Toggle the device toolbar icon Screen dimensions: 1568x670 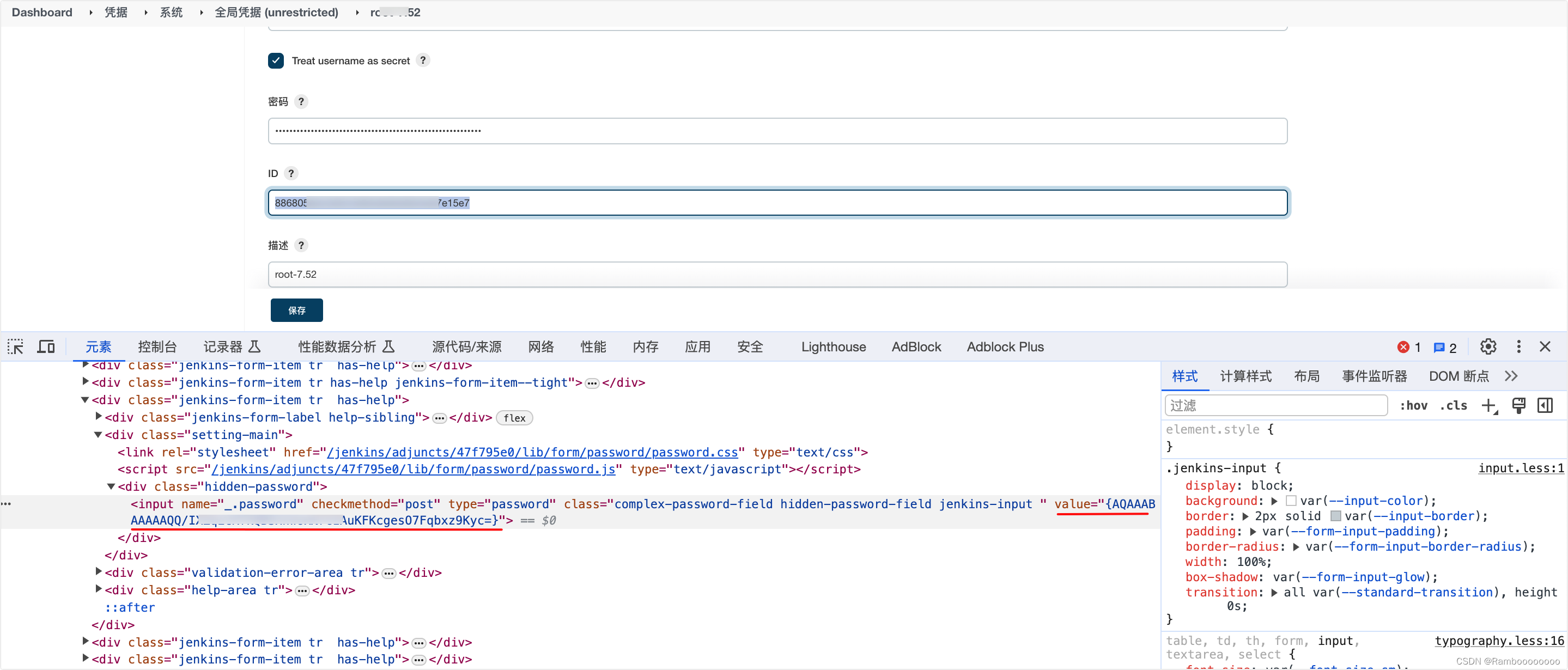click(46, 347)
